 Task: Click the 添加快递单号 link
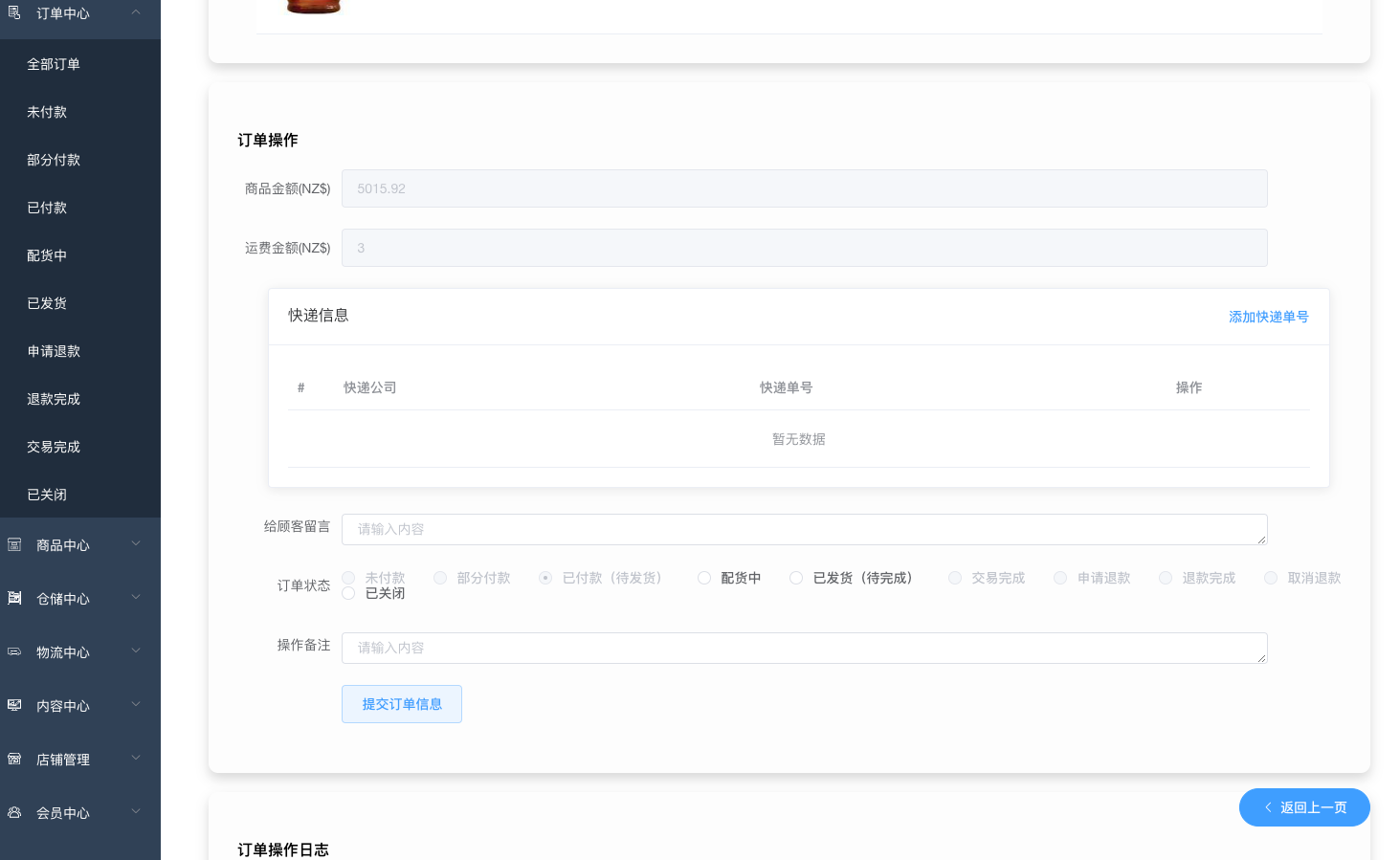[1268, 317]
